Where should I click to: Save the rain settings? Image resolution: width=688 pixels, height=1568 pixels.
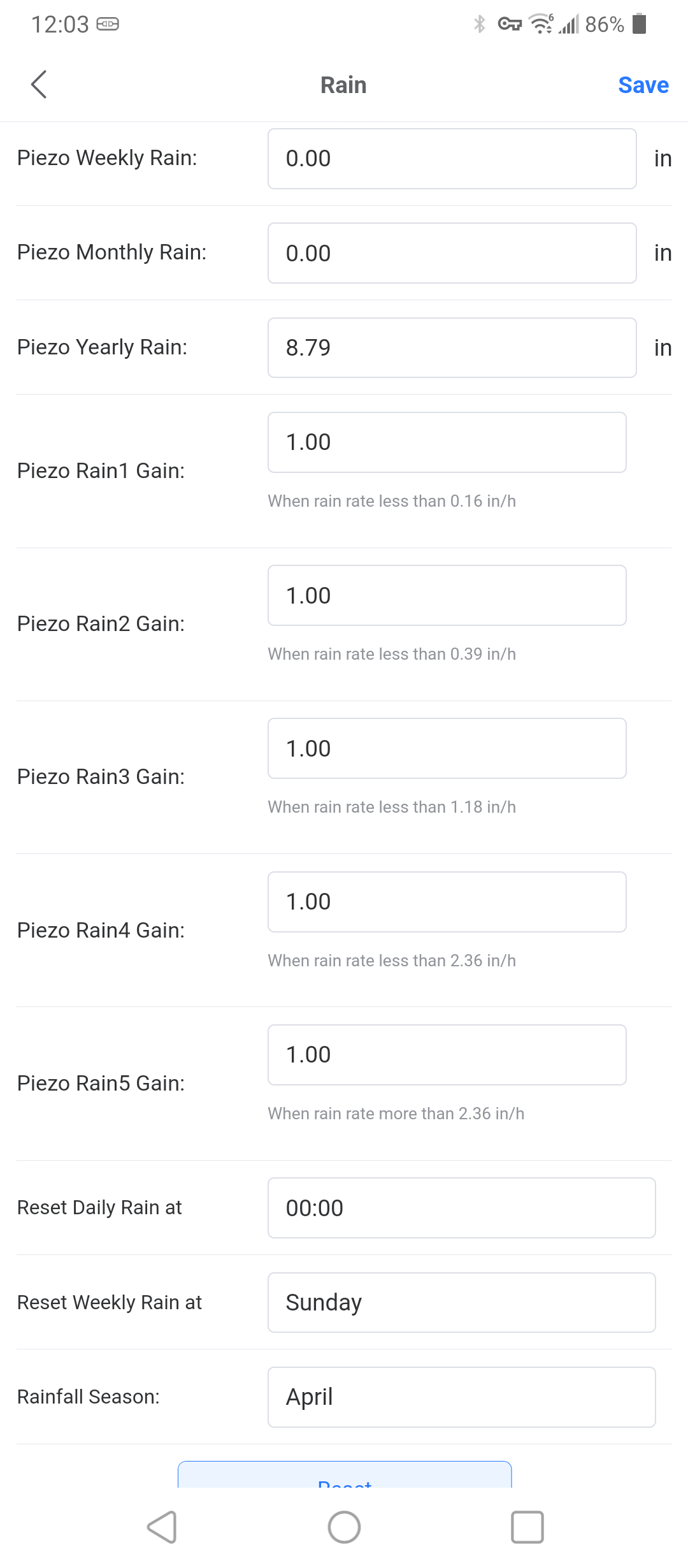coord(643,85)
